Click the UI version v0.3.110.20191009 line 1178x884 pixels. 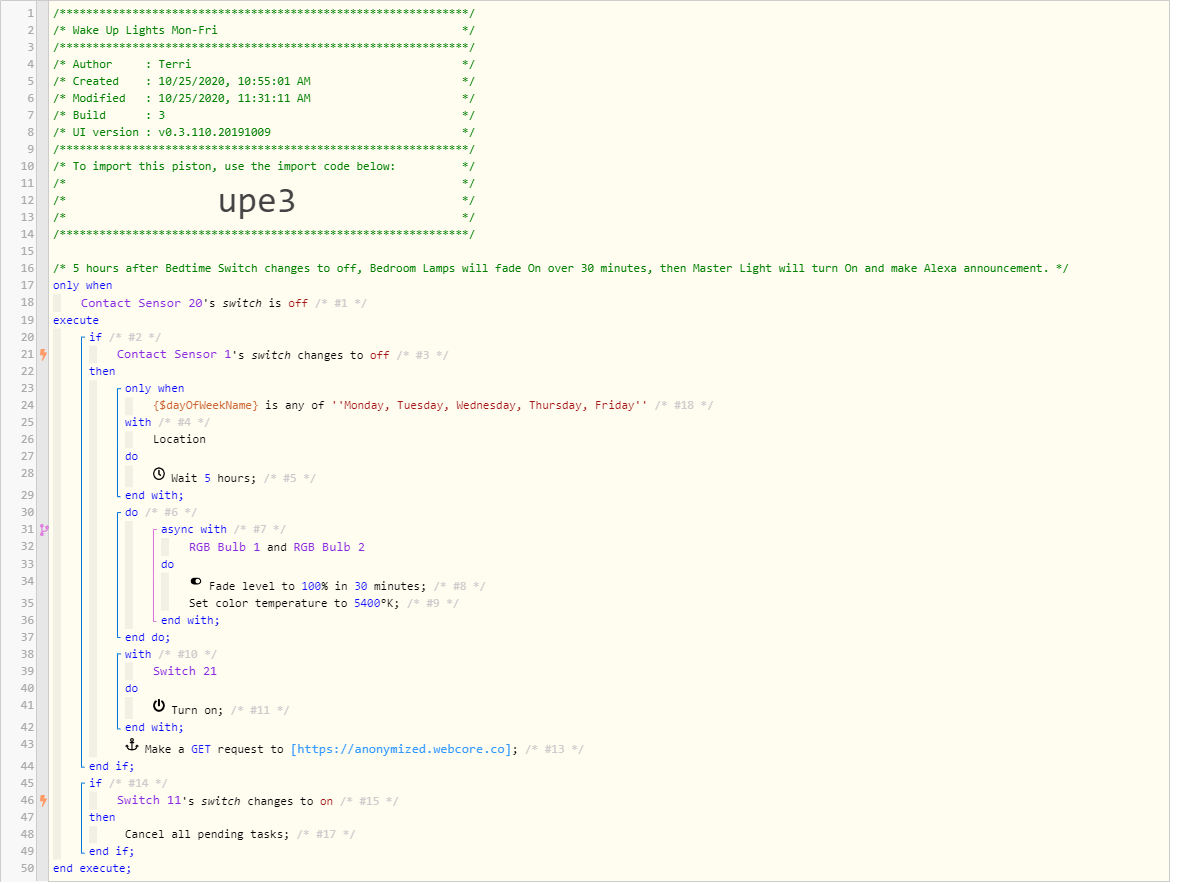coord(264,133)
